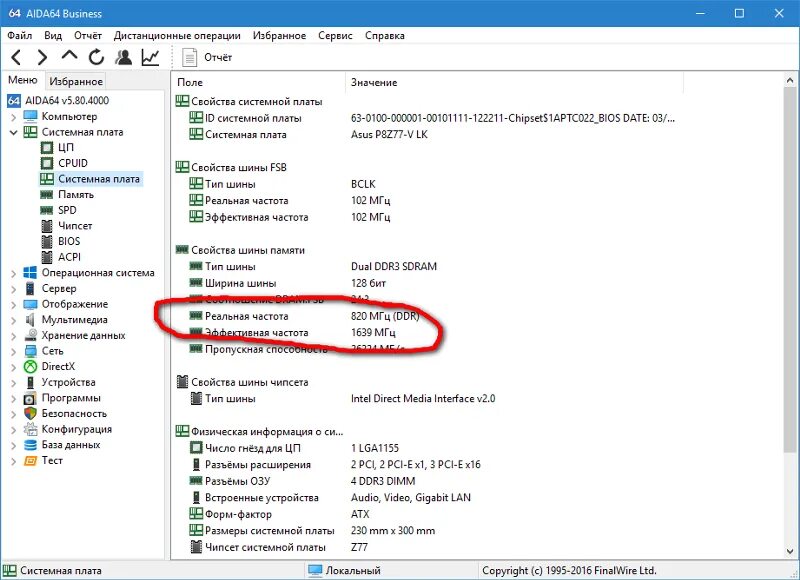Screen dimensions: 800x580
Task: Click the network icon beside Сеть
Action: 30,351
